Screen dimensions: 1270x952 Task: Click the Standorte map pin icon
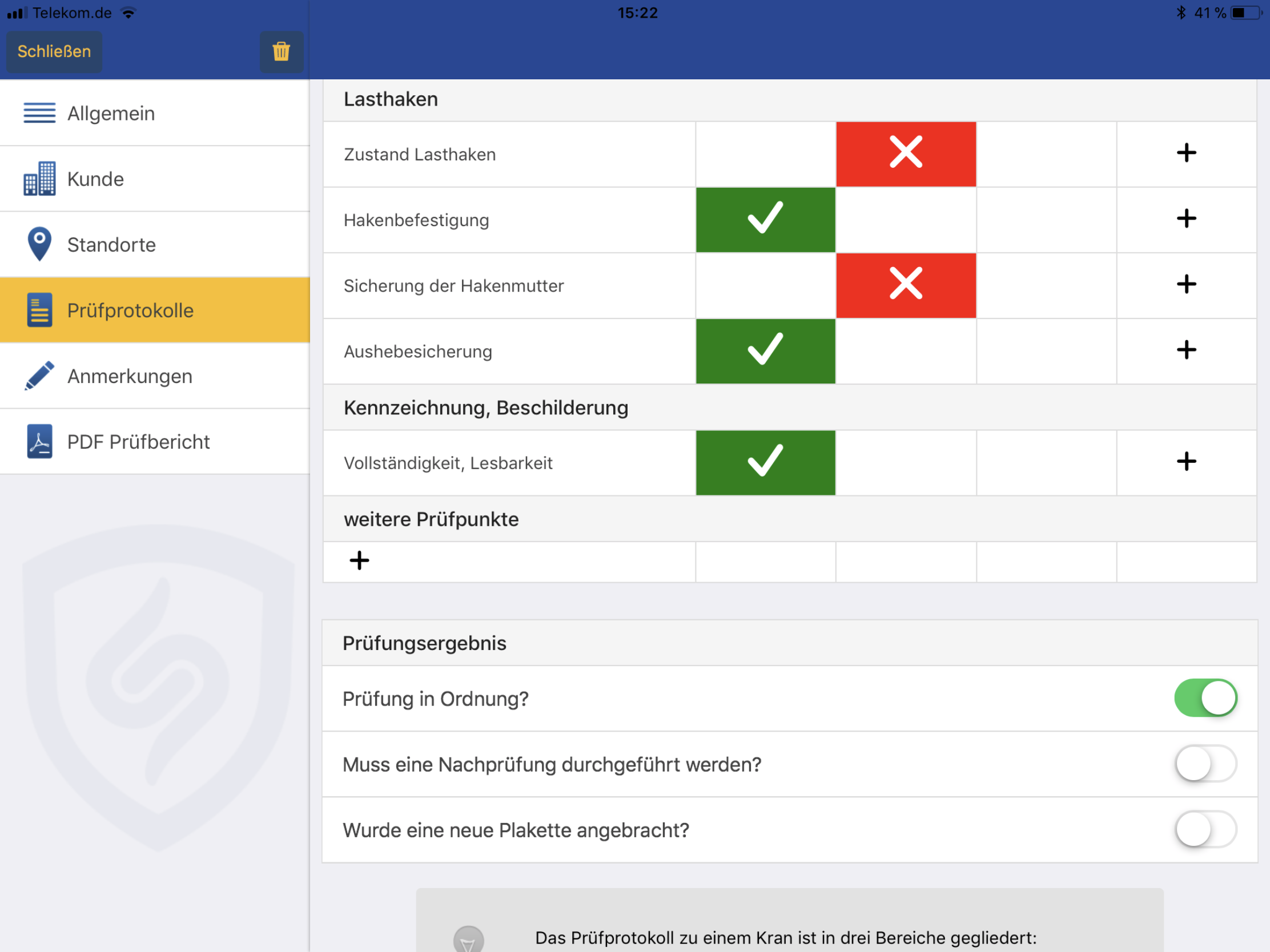coord(39,244)
